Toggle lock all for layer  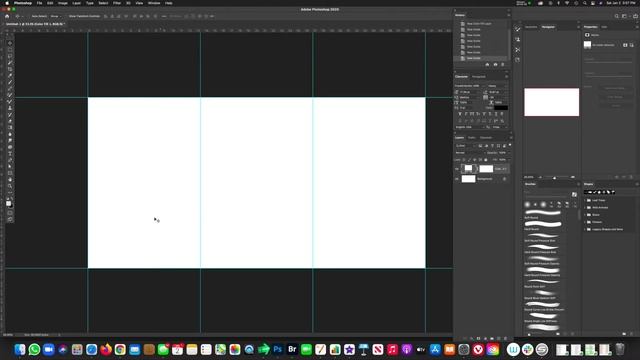(485, 160)
